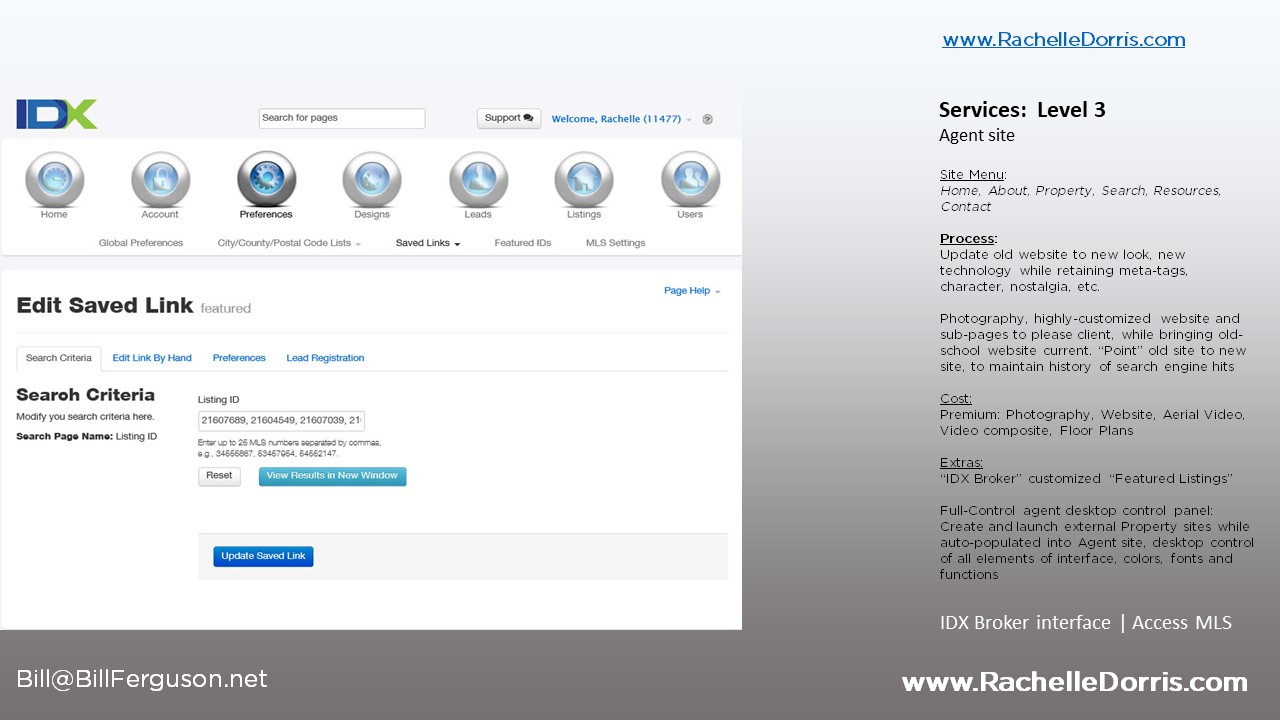Click the Reset button
Image resolution: width=1280 pixels, height=720 pixels.
click(219, 476)
